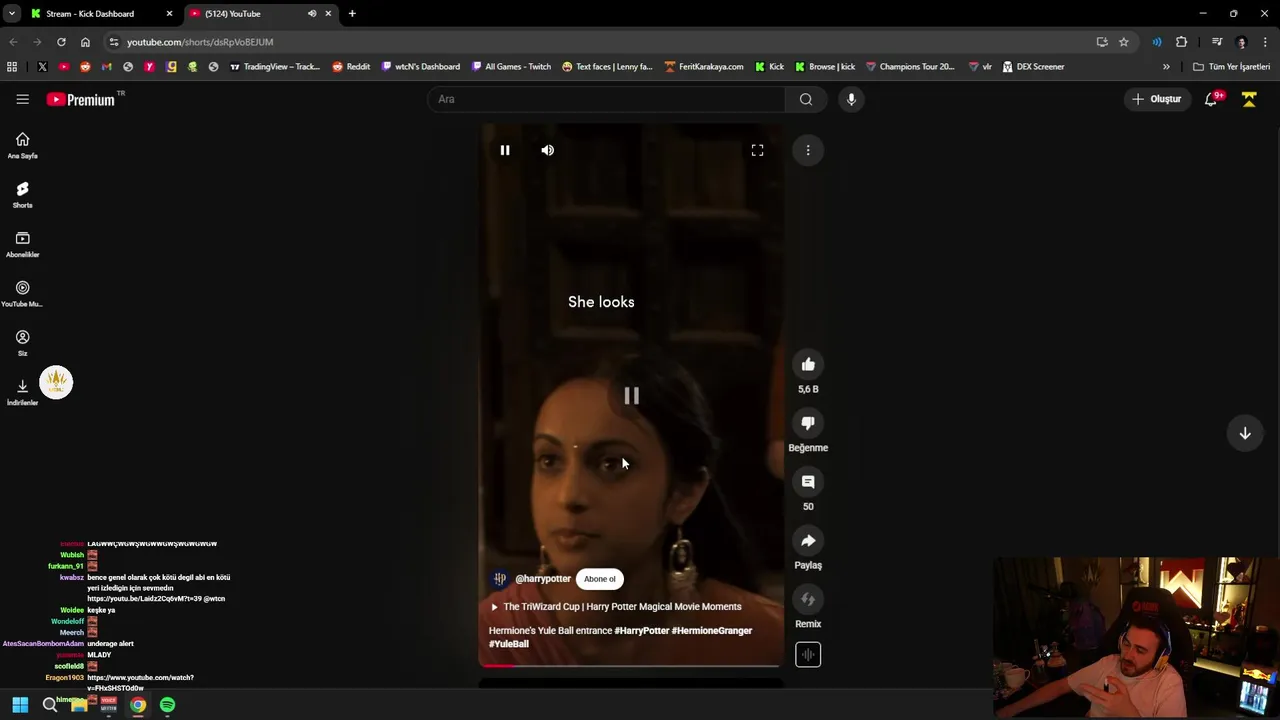Image resolution: width=1280 pixels, height=720 pixels.
Task: Open FeritKarakaya.com bookmark
Action: [704, 67]
